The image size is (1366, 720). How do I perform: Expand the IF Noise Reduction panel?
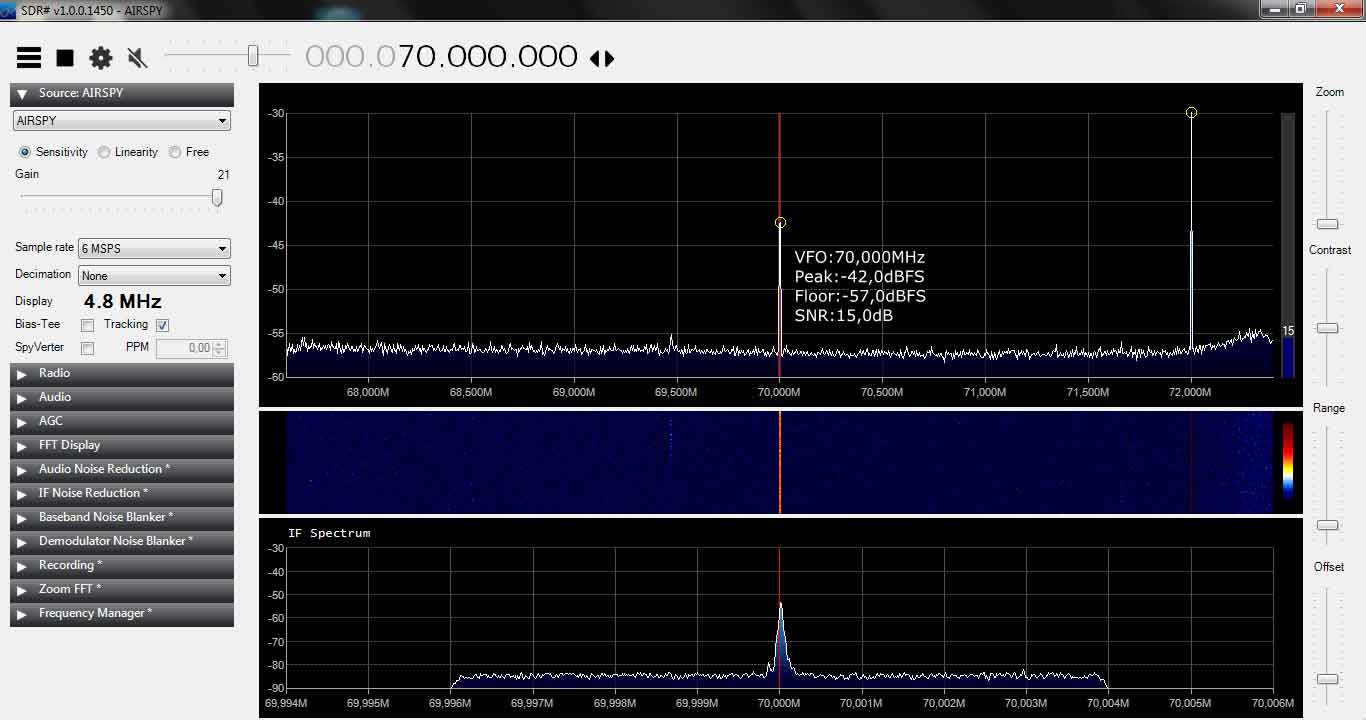pyautogui.click(x=122, y=494)
